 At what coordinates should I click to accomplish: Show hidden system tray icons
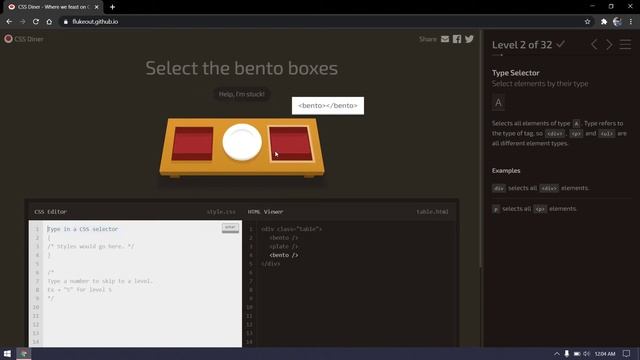pyautogui.click(x=556, y=353)
